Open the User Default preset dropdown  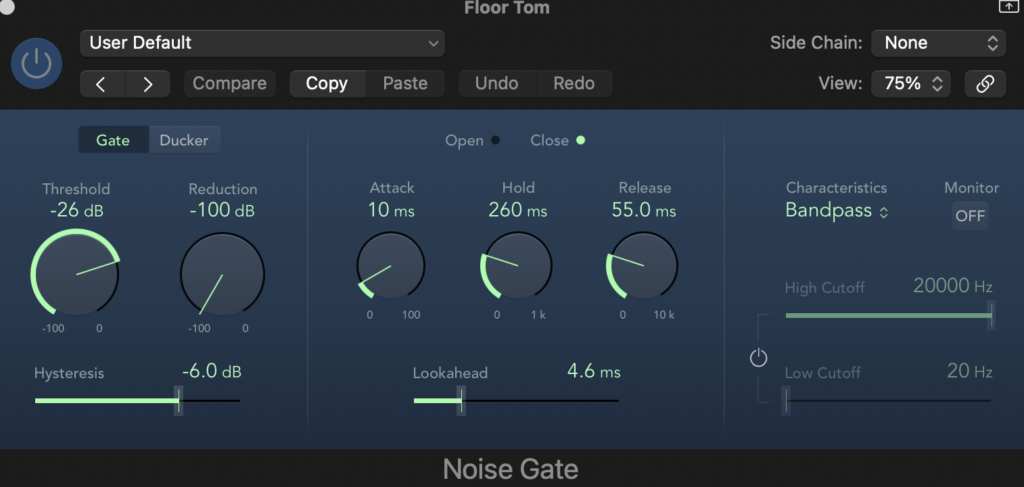click(263, 43)
